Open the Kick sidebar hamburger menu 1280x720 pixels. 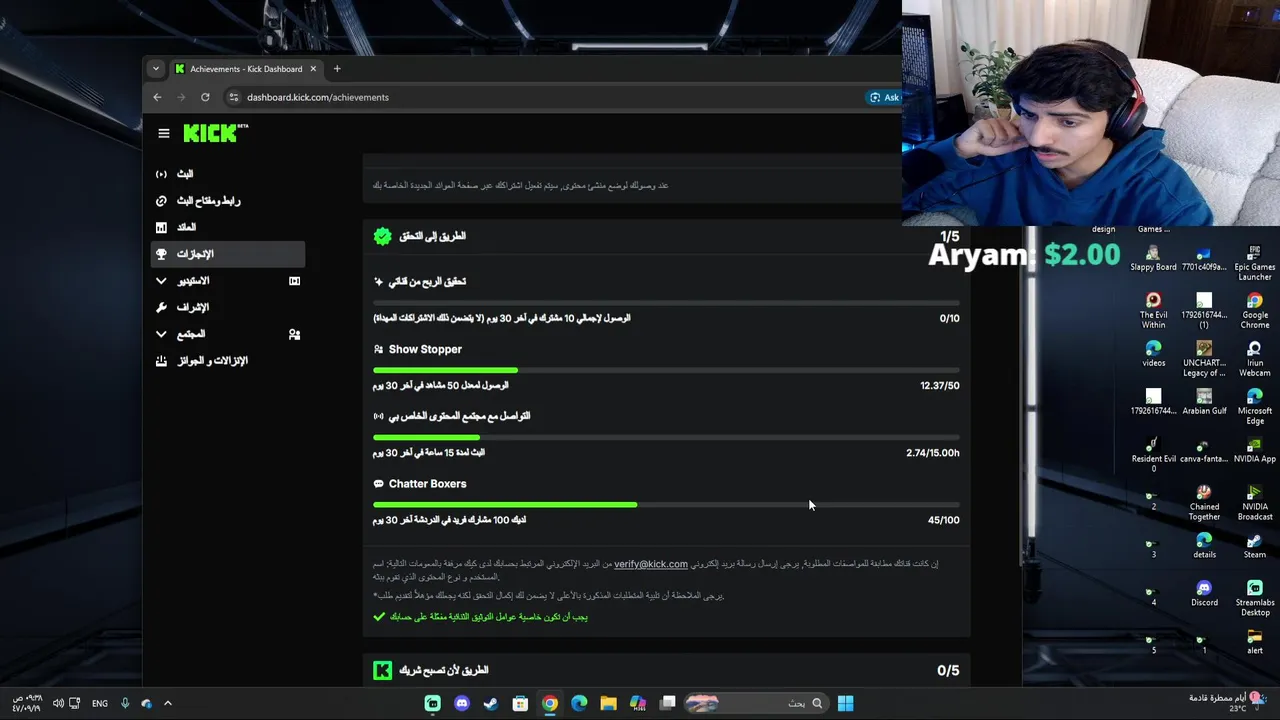click(x=164, y=133)
